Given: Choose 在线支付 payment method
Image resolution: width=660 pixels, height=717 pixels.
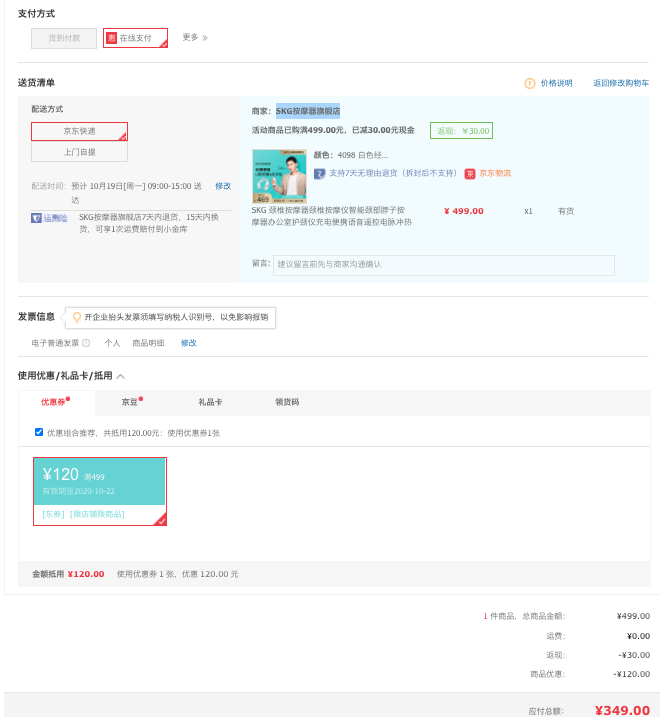Looking at the screenshot, I should [x=135, y=38].
